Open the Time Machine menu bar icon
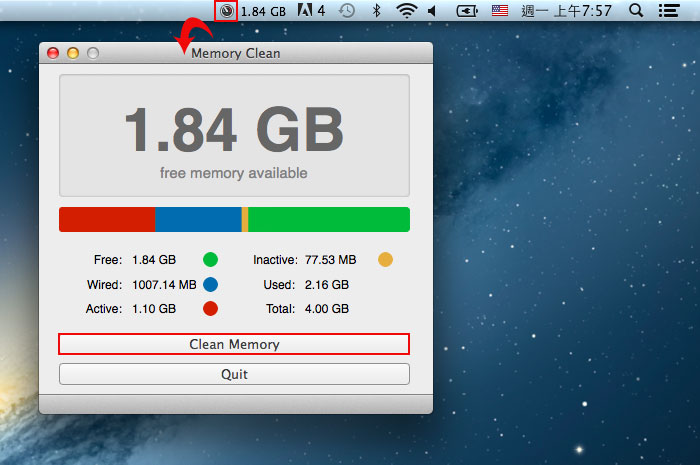 point(347,10)
